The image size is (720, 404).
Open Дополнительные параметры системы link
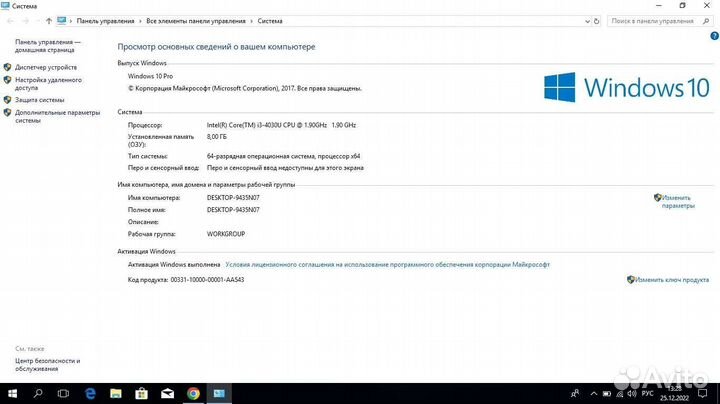click(57, 116)
